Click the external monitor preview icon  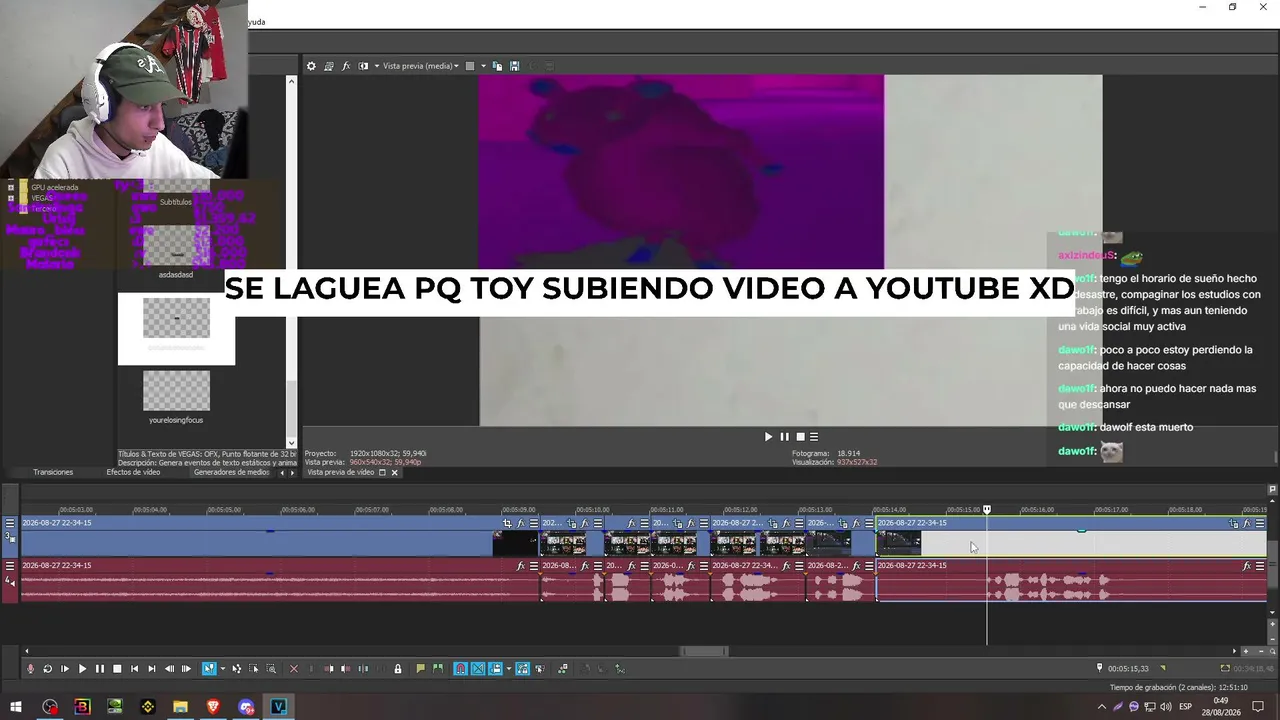click(x=329, y=66)
